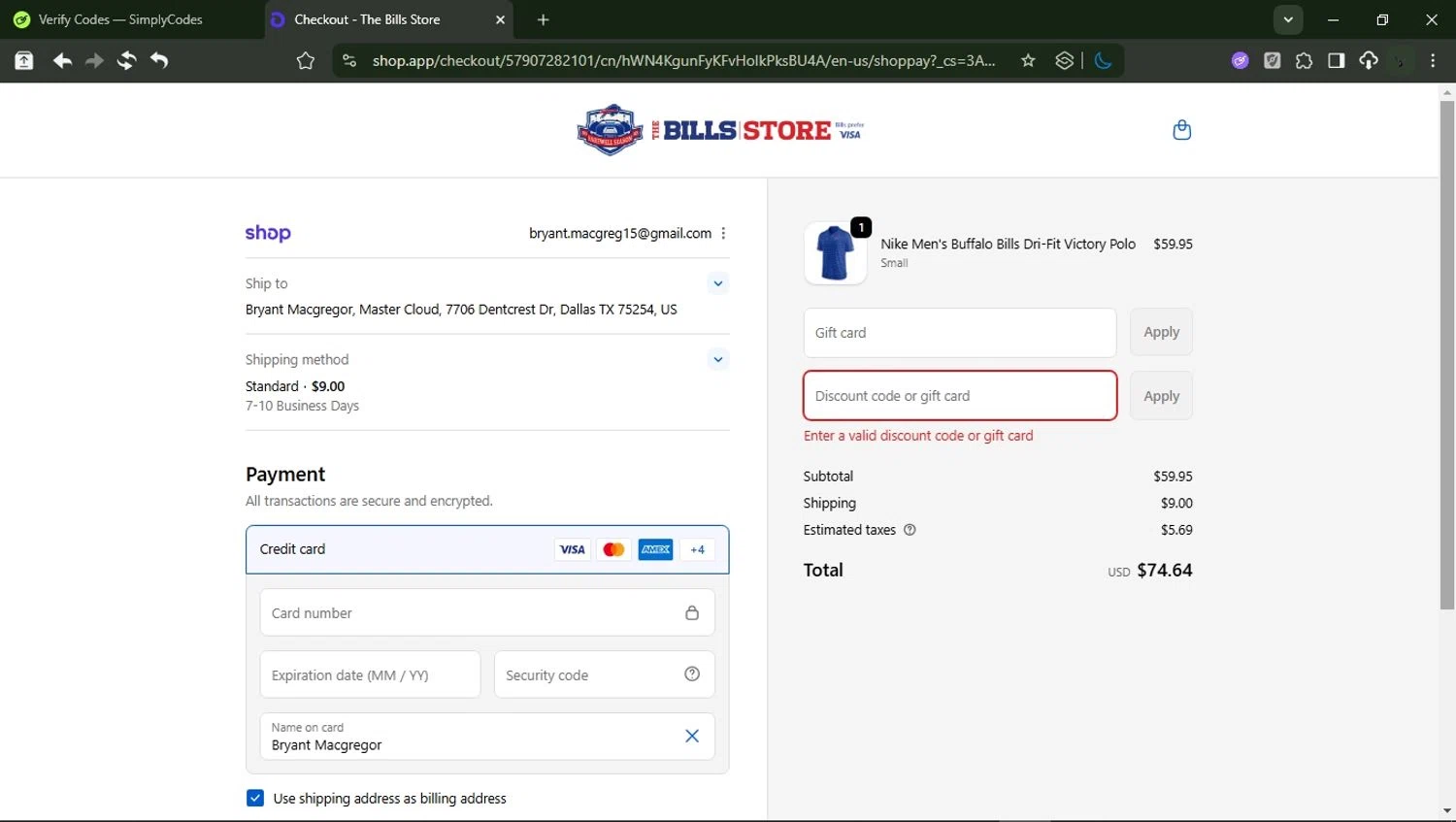Click the Nike Men's Buffalo Bills polo name
The height and width of the screenshot is (822, 1456).
coord(1008,244)
